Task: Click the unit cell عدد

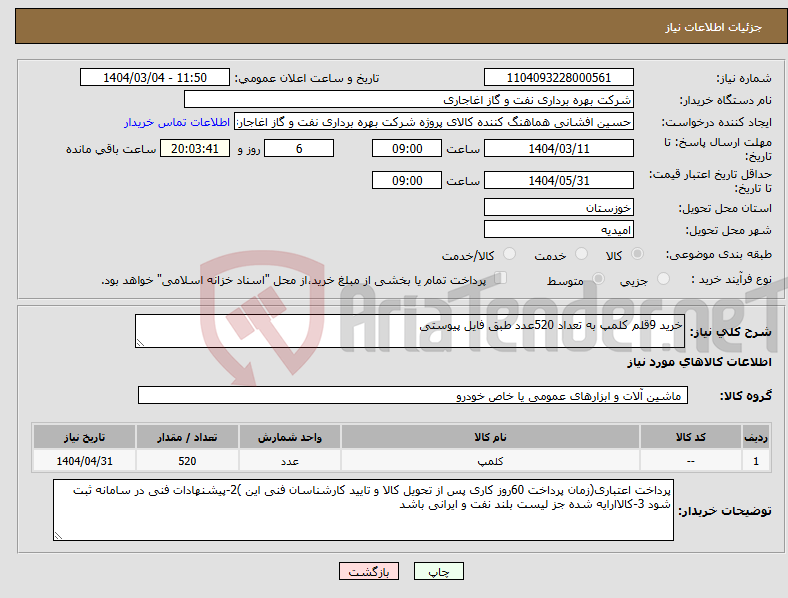Action: click(290, 461)
